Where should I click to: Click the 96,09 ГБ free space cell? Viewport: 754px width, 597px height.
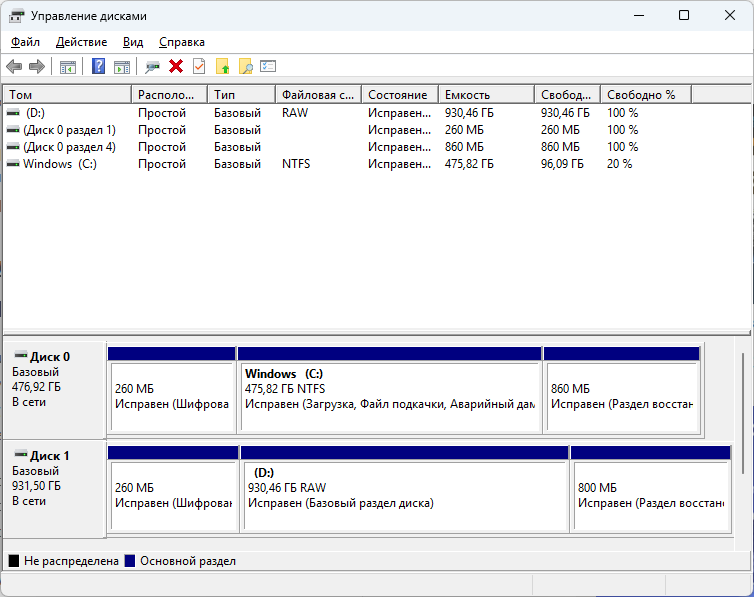pyautogui.click(x=562, y=164)
